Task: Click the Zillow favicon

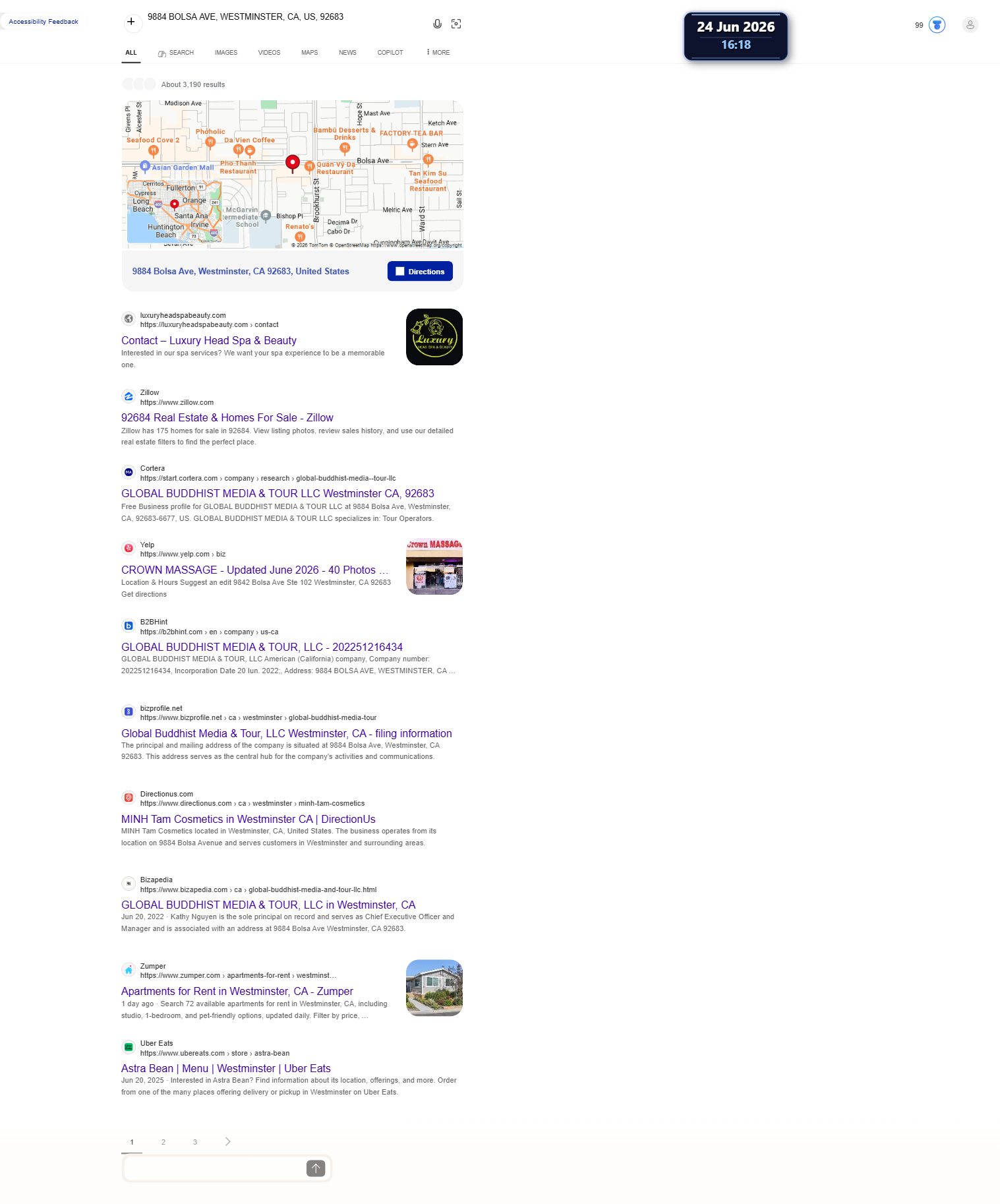Action: pos(129,396)
